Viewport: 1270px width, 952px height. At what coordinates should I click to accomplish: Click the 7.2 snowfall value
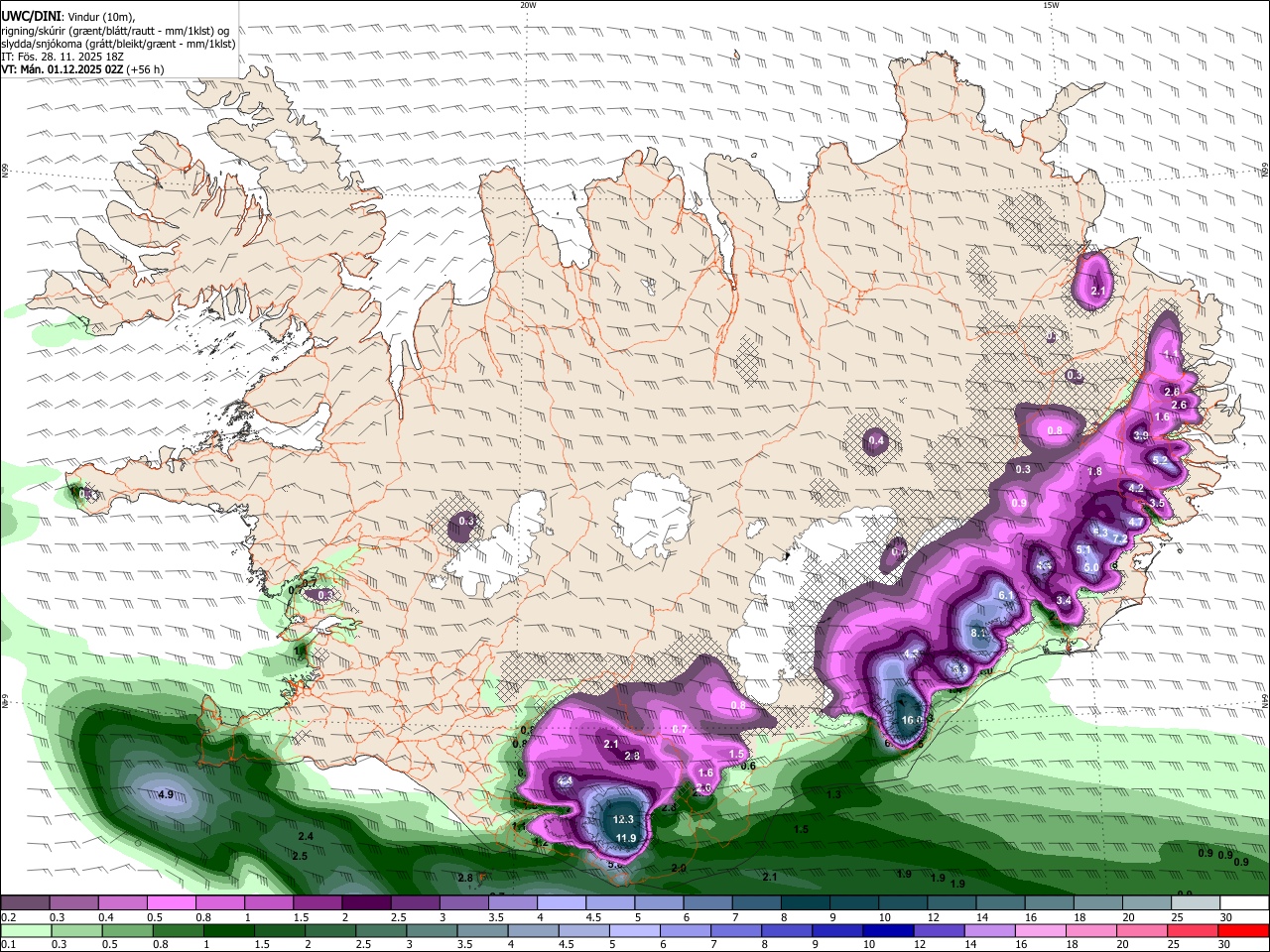pyautogui.click(x=1119, y=538)
